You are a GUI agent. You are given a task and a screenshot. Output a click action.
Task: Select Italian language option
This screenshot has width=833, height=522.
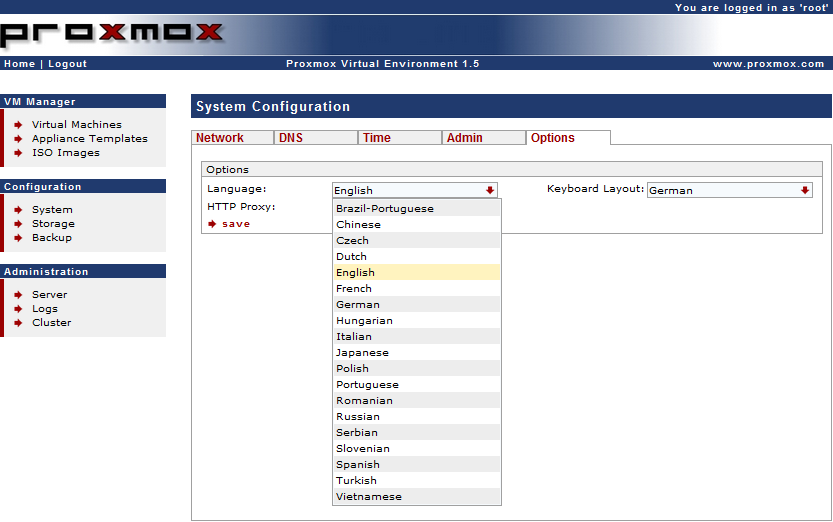coord(417,336)
